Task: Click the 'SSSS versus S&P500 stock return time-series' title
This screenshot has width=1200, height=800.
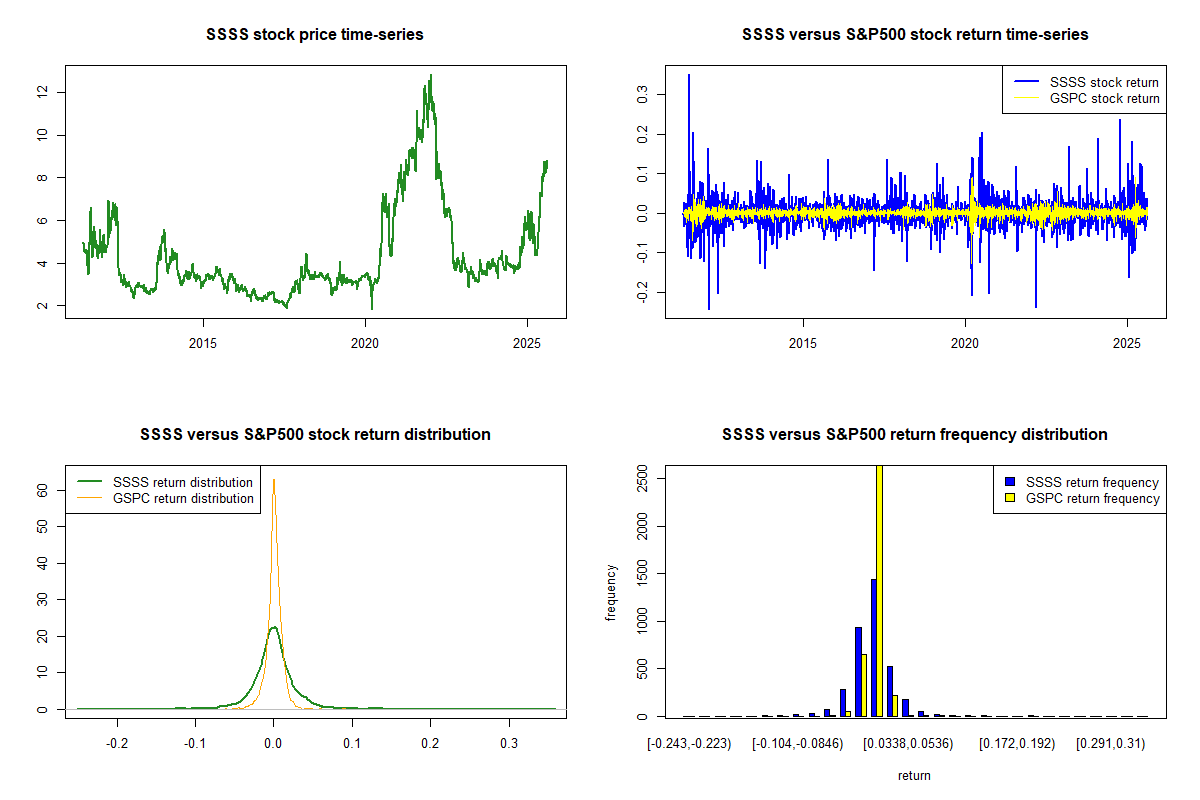Action: (x=915, y=35)
